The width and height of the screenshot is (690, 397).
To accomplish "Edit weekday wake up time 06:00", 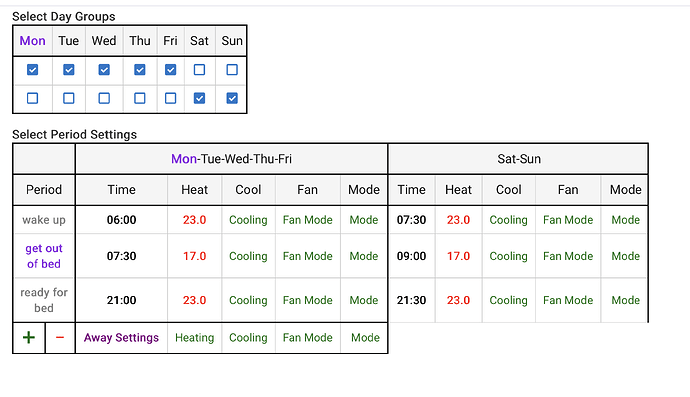I will click(121, 220).
